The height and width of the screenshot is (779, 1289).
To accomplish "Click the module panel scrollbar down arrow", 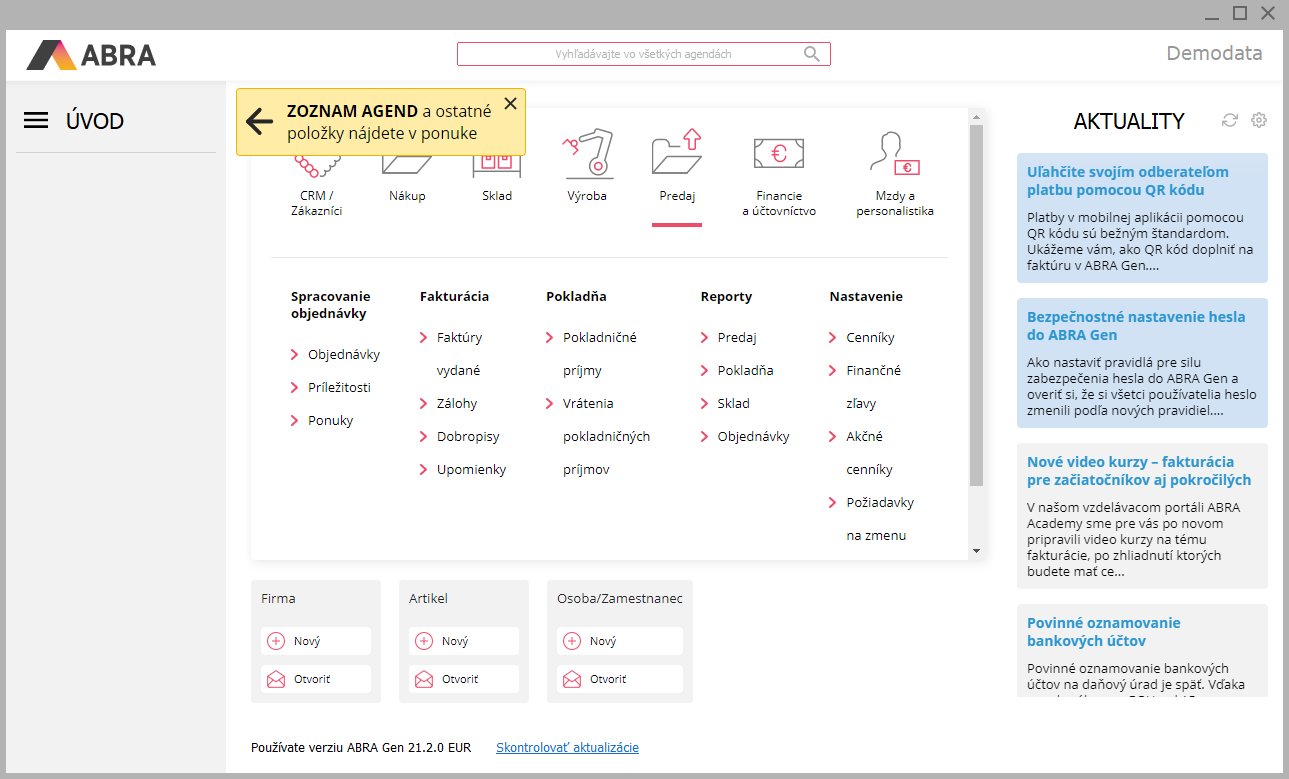I will click(x=976, y=551).
